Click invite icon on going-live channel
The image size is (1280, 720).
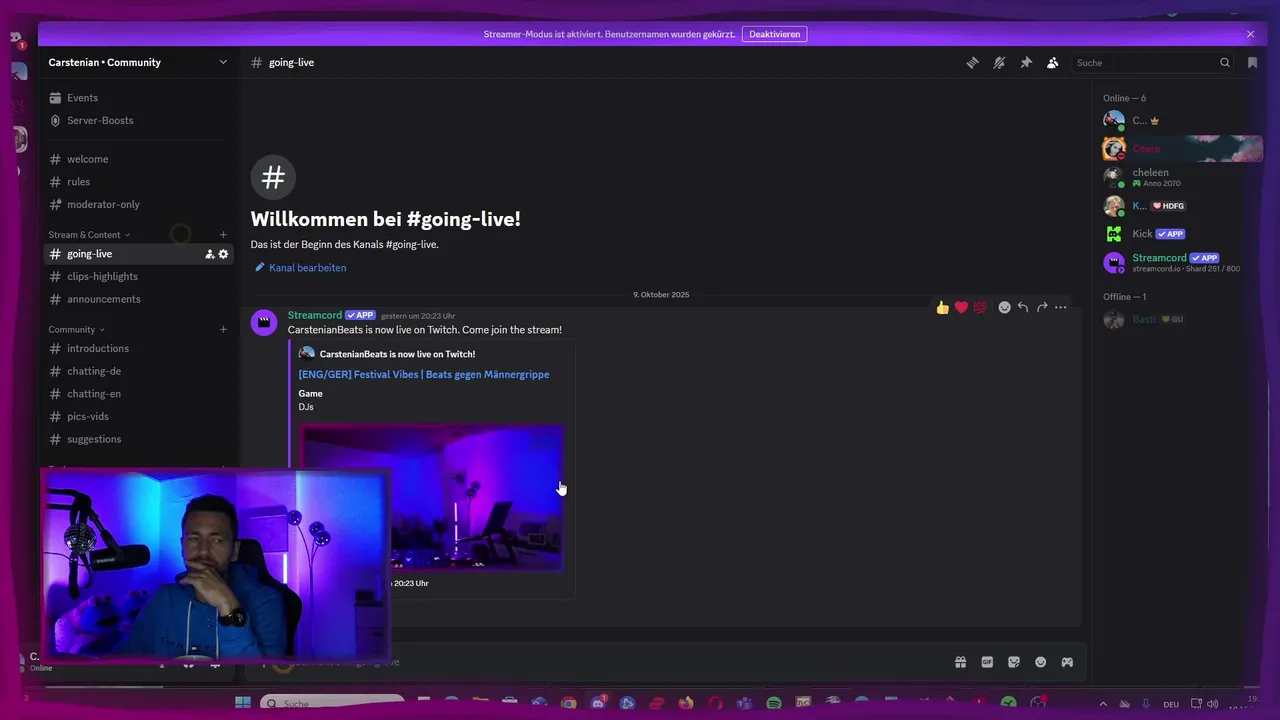[209, 254]
